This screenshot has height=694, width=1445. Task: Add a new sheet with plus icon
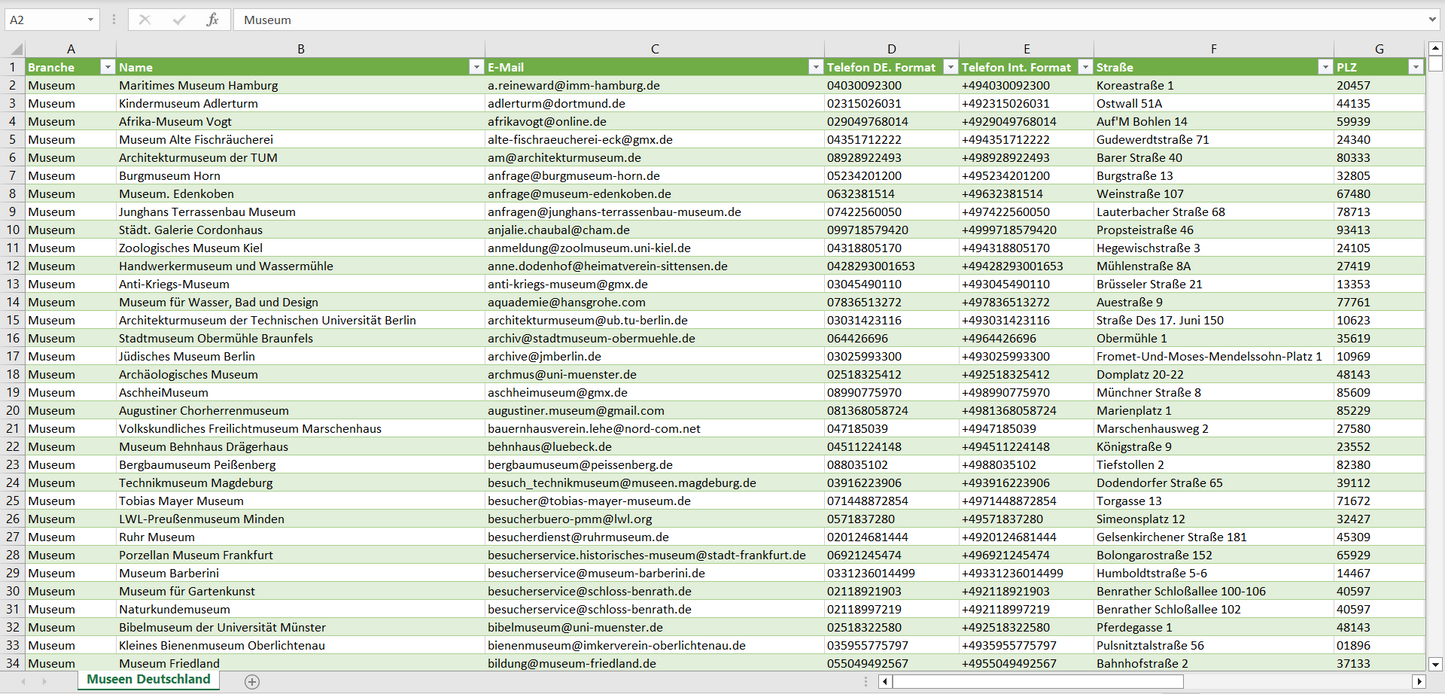tap(252, 681)
